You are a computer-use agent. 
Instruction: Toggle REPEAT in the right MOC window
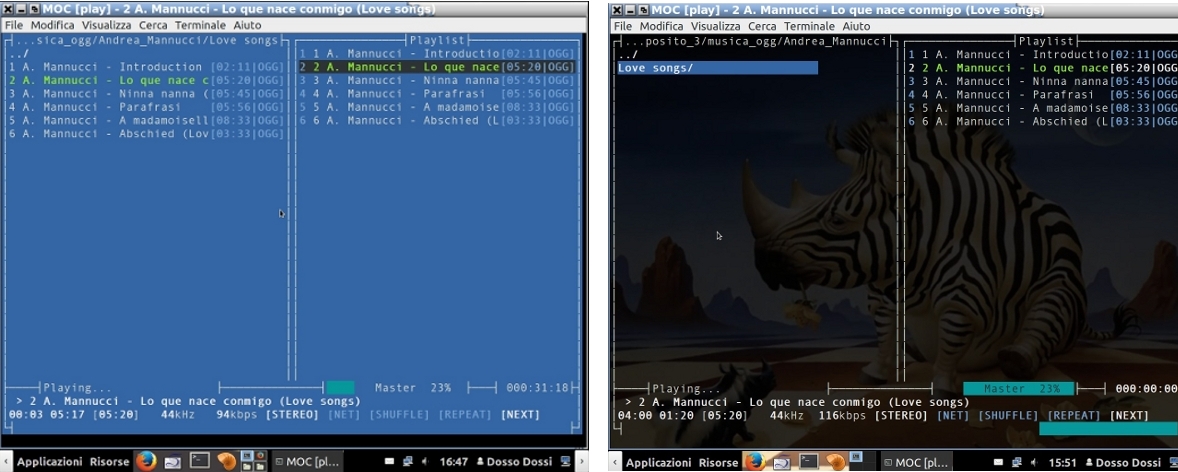coord(1074,416)
